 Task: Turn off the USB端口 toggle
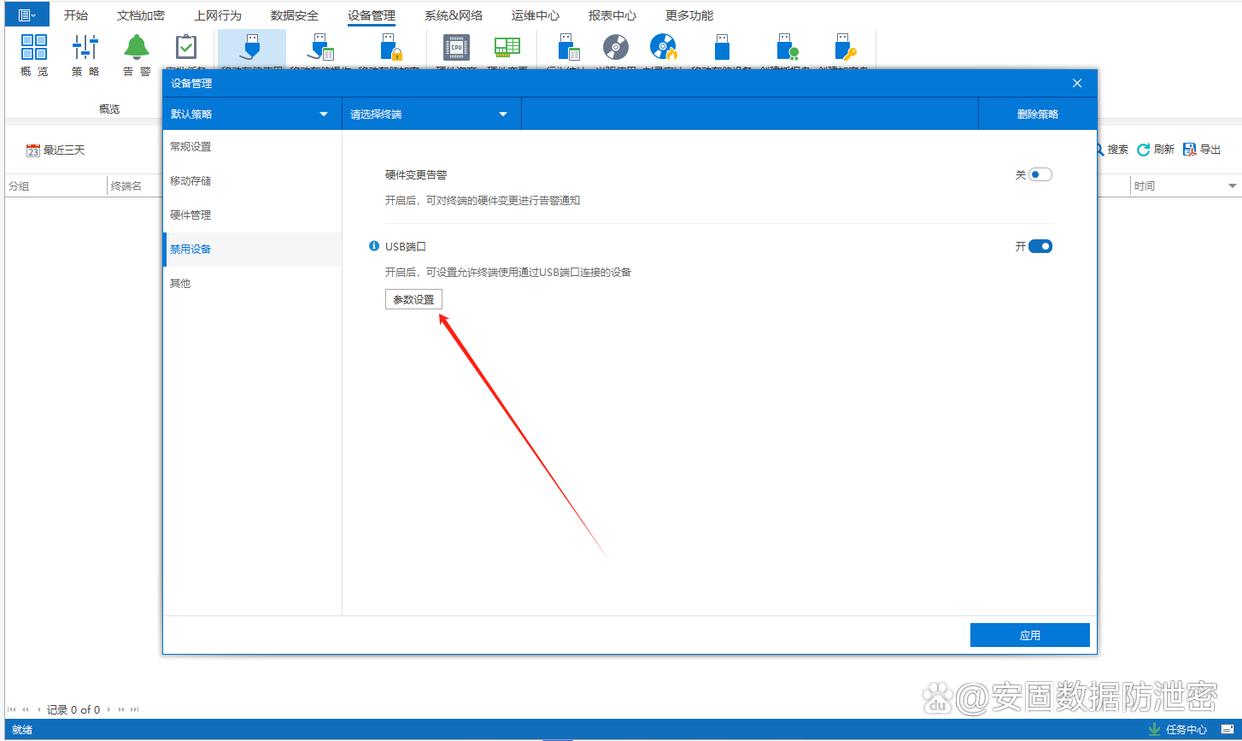click(x=1040, y=246)
